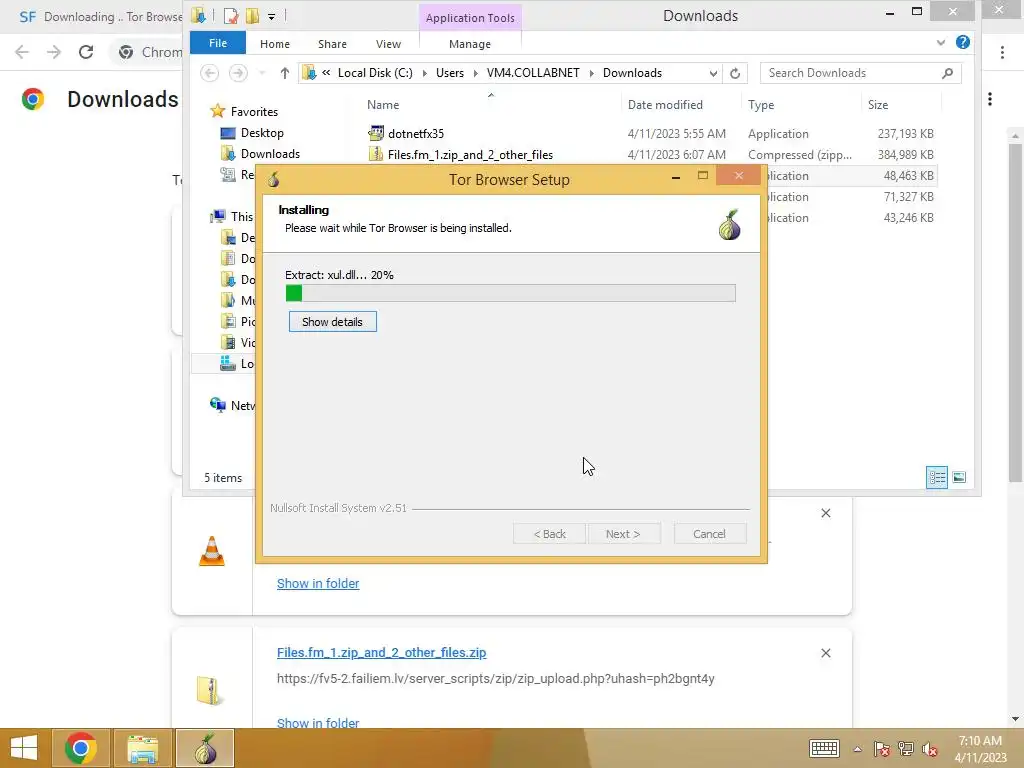1024x768 pixels.
Task: Click the Tor Browser Setup taskbar icon
Action: coord(205,748)
